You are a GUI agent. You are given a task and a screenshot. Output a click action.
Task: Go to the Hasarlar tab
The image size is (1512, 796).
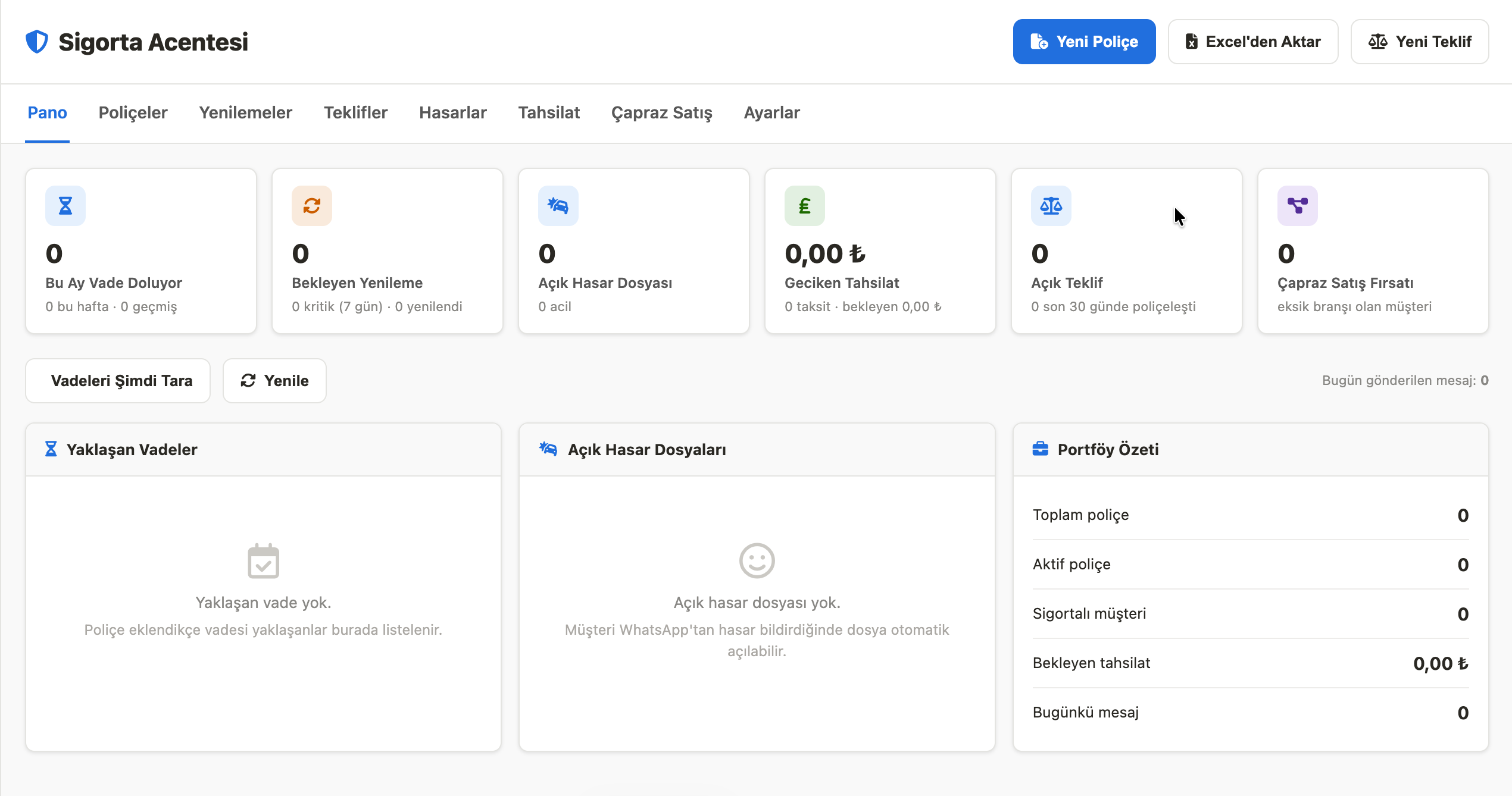coord(452,112)
